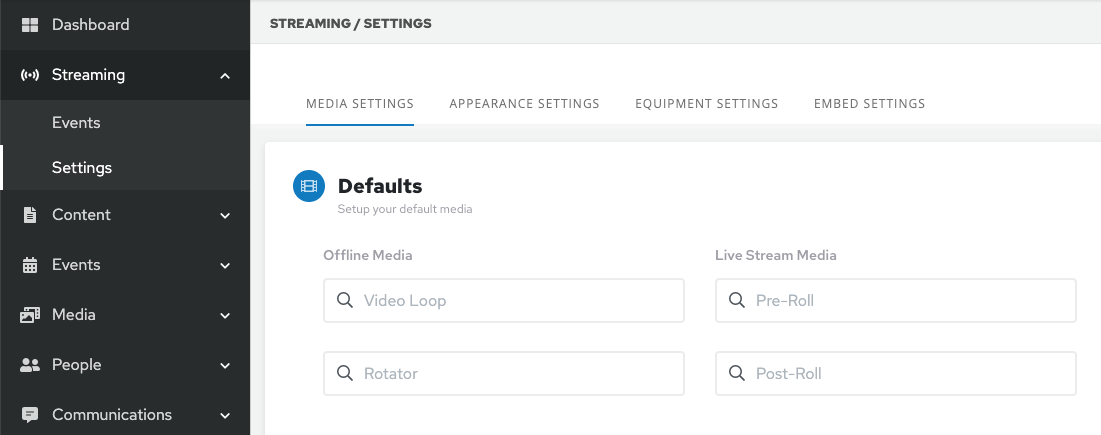Click the Post-Roll search field
1101x435 pixels.
tap(896, 374)
